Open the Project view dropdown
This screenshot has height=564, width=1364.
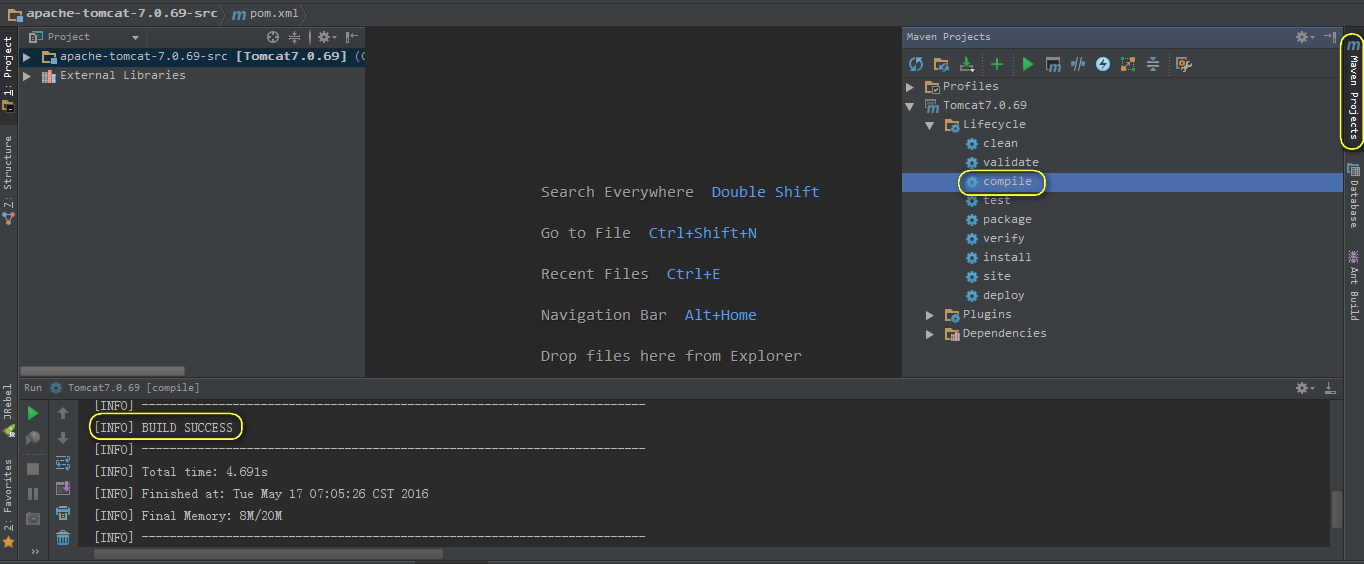[x=85, y=37]
